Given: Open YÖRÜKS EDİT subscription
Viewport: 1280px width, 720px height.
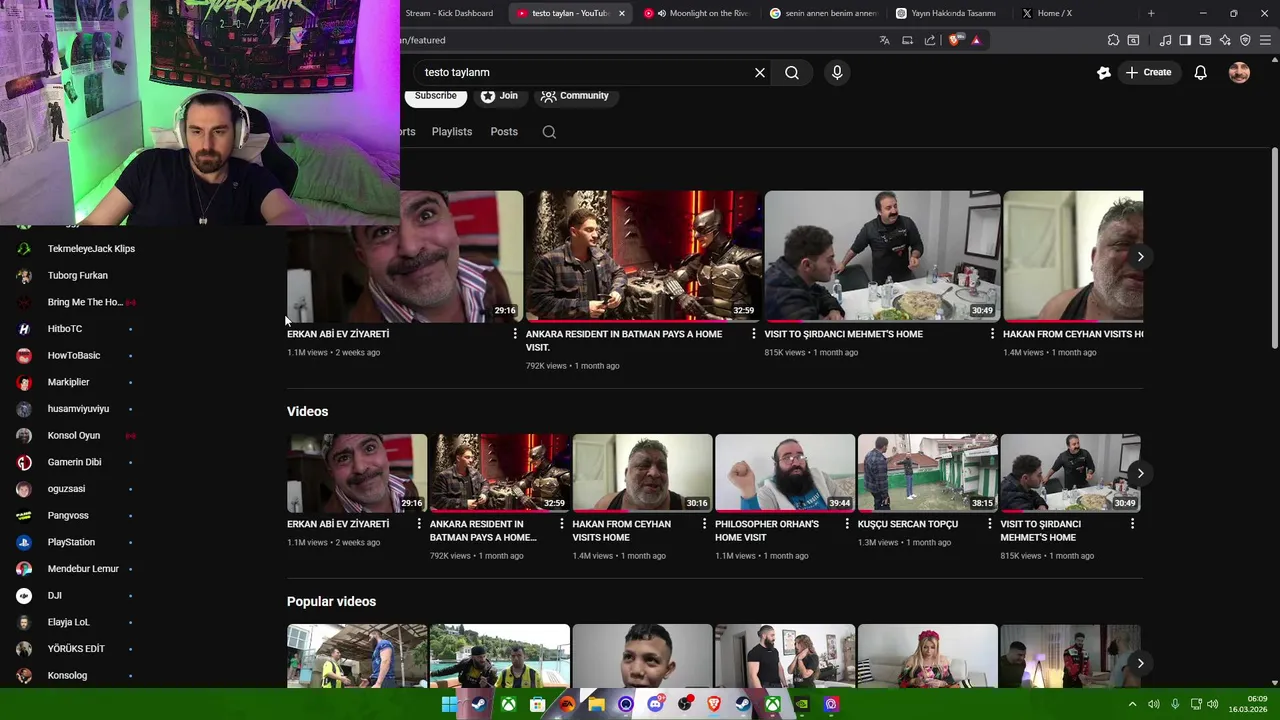Looking at the screenshot, I should pyautogui.click(x=76, y=649).
